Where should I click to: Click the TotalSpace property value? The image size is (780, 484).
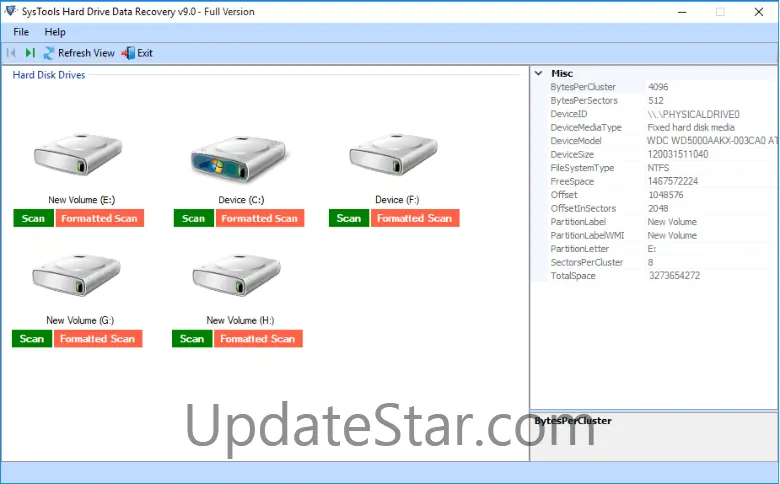point(674,276)
